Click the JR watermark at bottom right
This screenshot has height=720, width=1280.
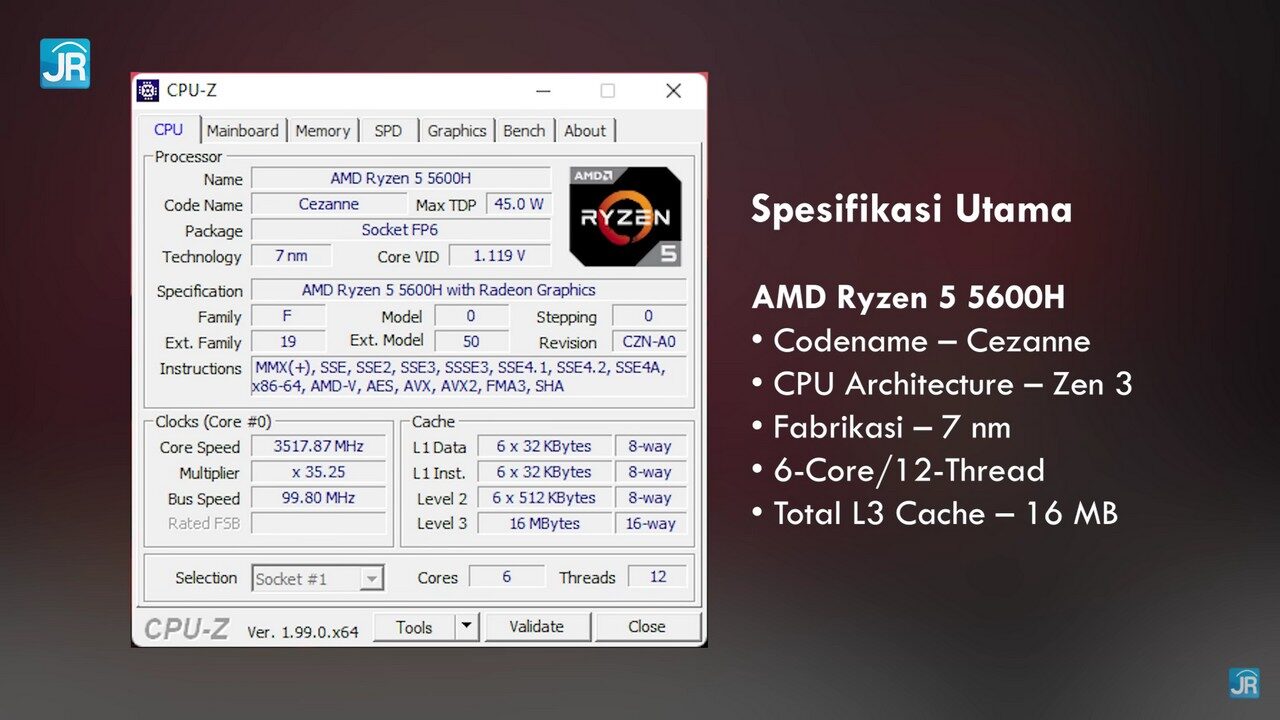click(x=1244, y=682)
